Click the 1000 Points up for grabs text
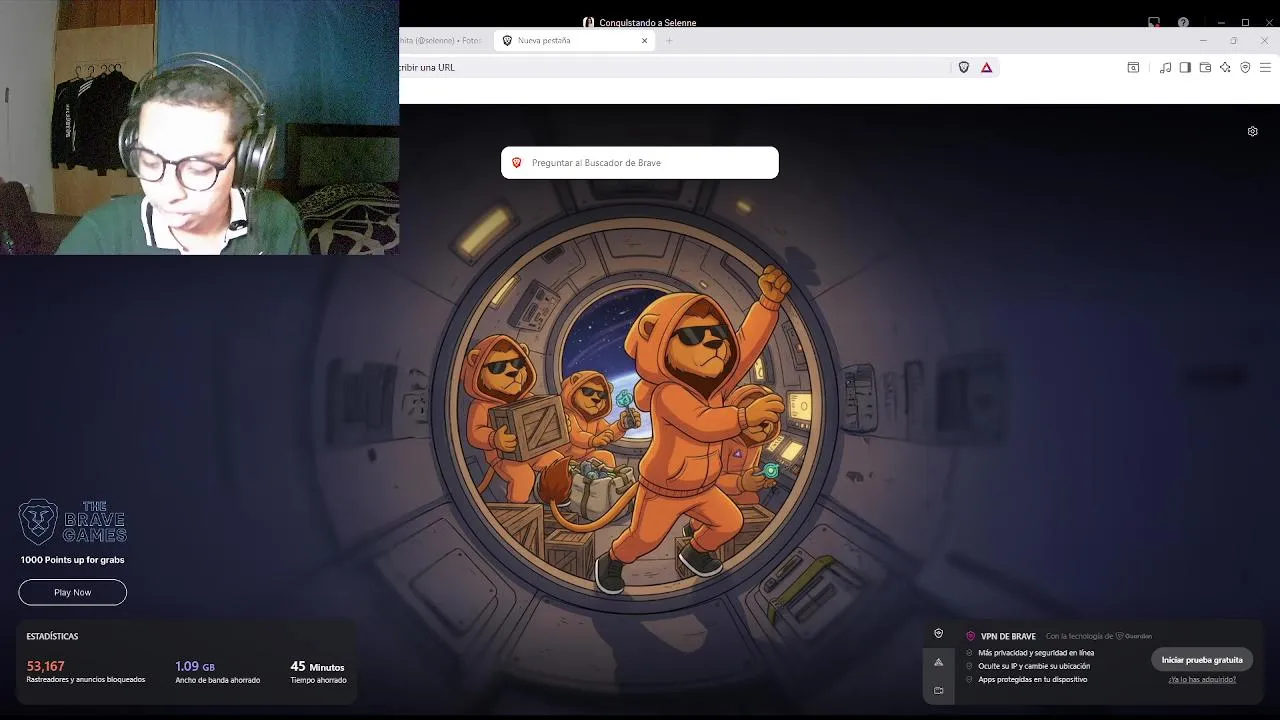The height and width of the screenshot is (720, 1280). [72, 560]
